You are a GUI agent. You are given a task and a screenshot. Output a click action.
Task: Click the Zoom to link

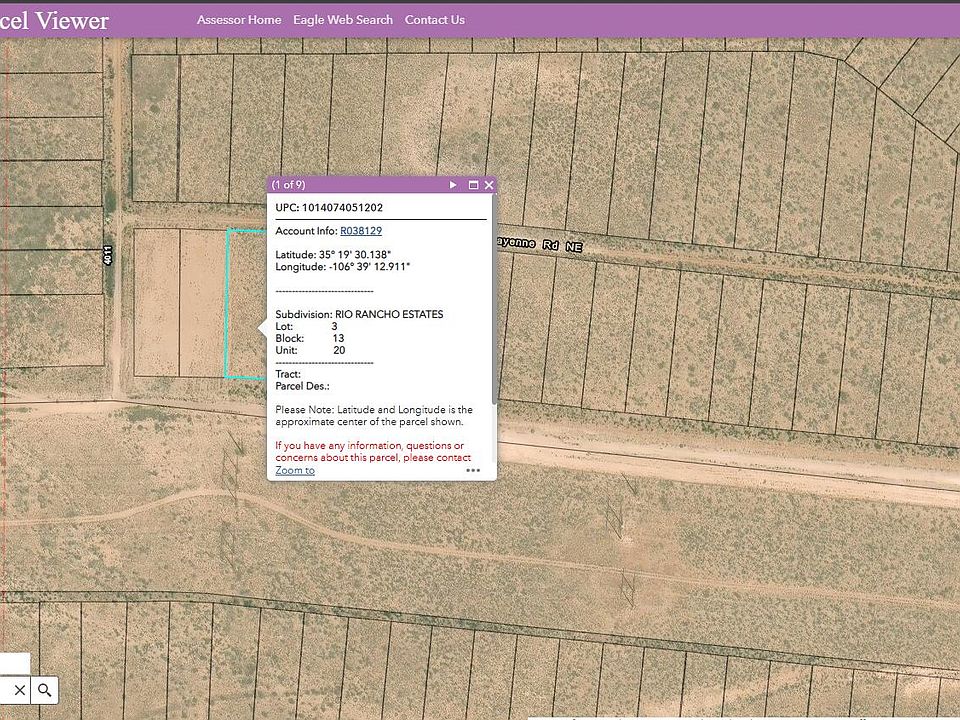[295, 470]
